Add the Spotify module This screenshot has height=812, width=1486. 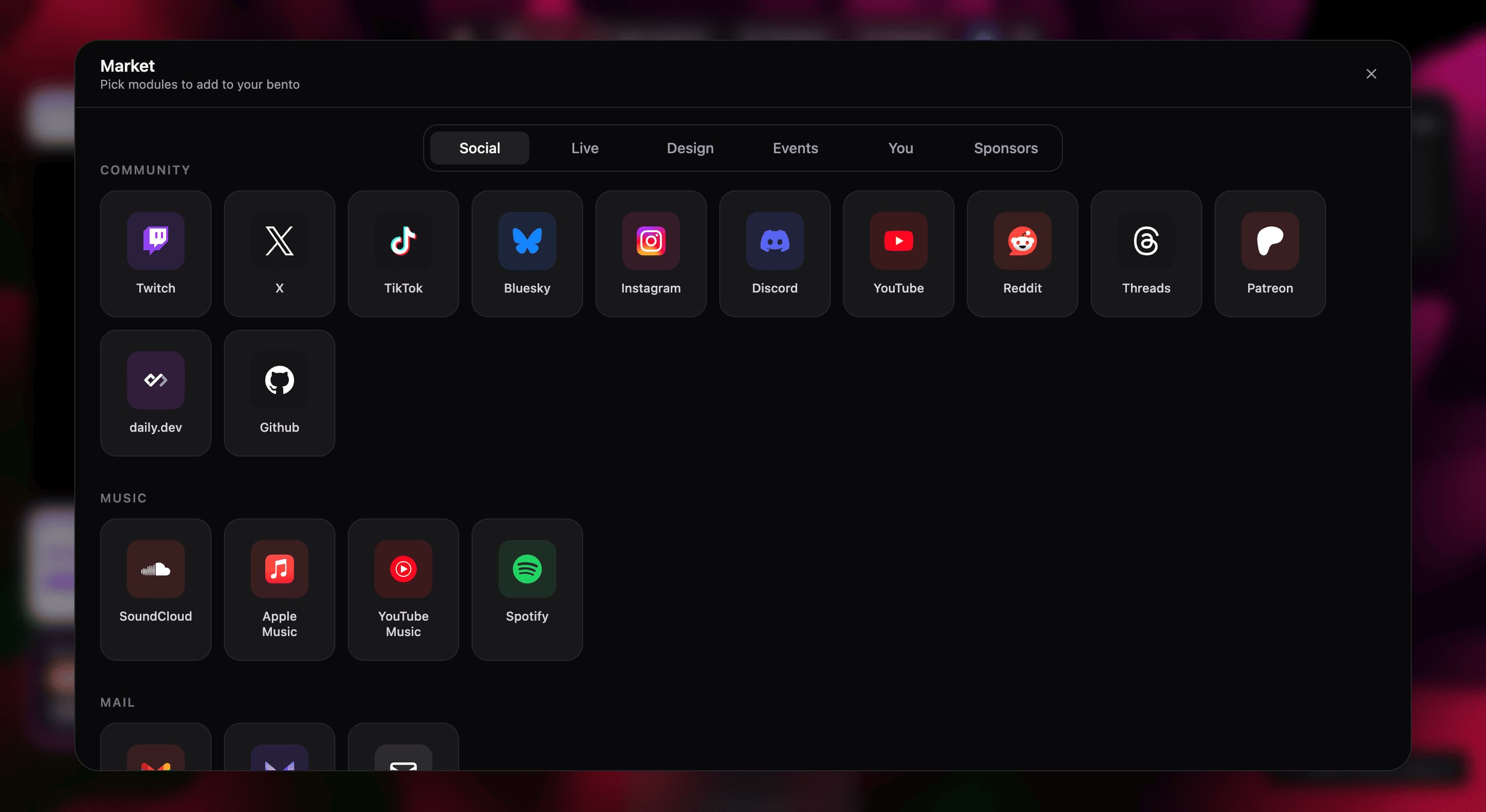click(527, 589)
